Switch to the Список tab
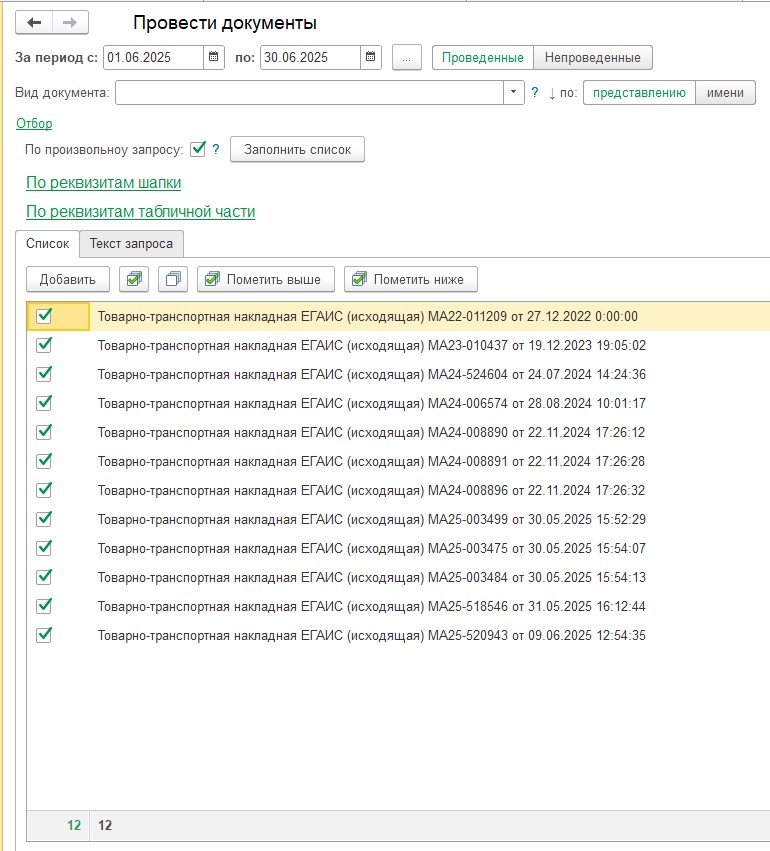The image size is (770, 851). (48, 244)
